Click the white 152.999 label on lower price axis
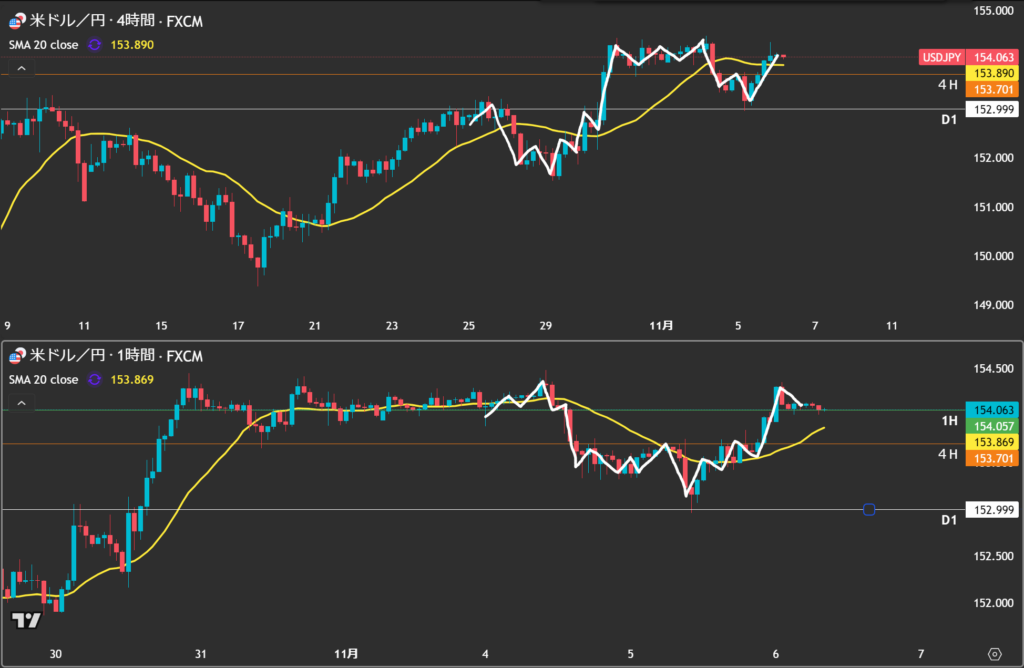The width and height of the screenshot is (1024, 668). 991,510
